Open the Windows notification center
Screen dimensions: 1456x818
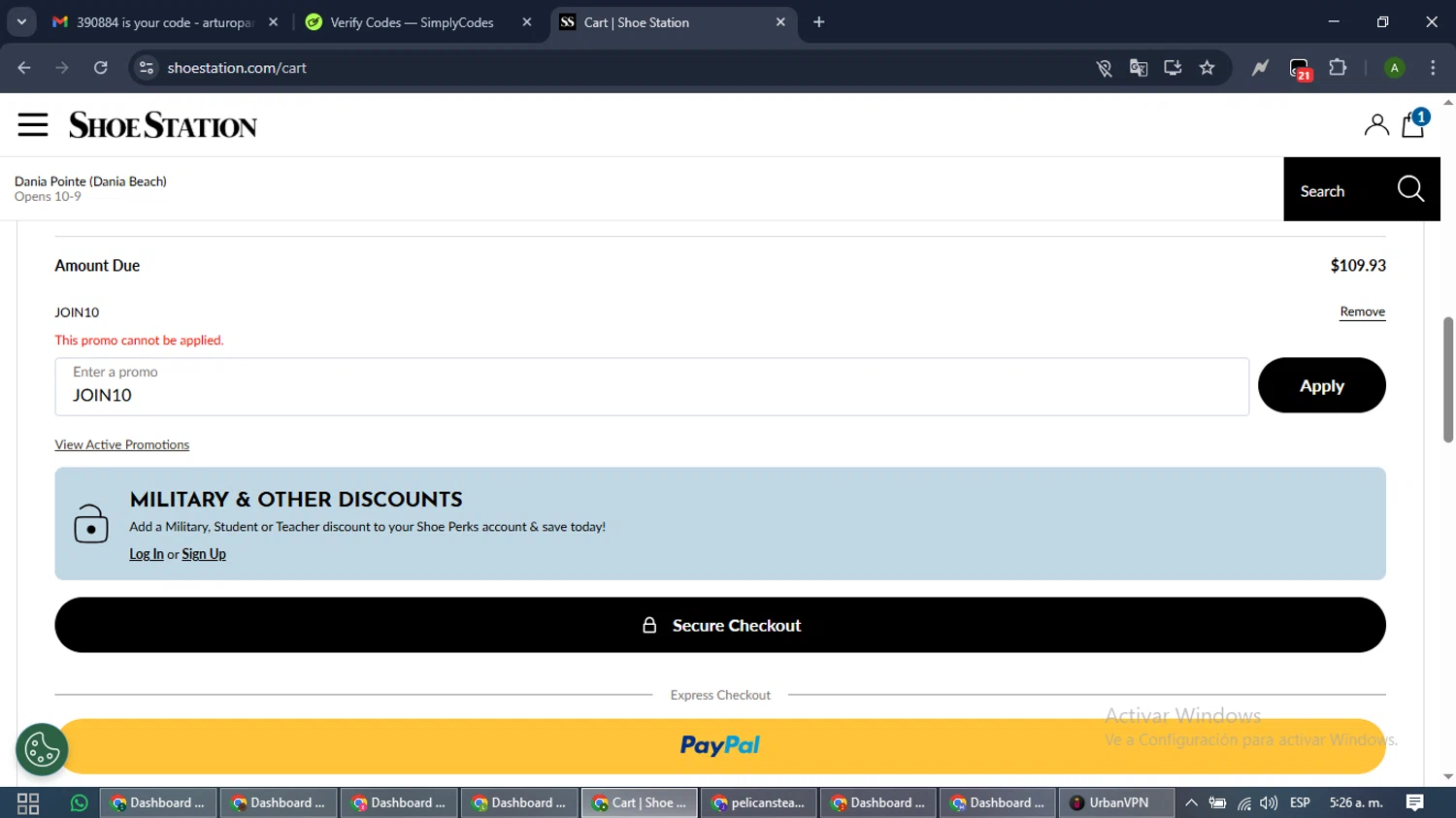(x=1415, y=803)
